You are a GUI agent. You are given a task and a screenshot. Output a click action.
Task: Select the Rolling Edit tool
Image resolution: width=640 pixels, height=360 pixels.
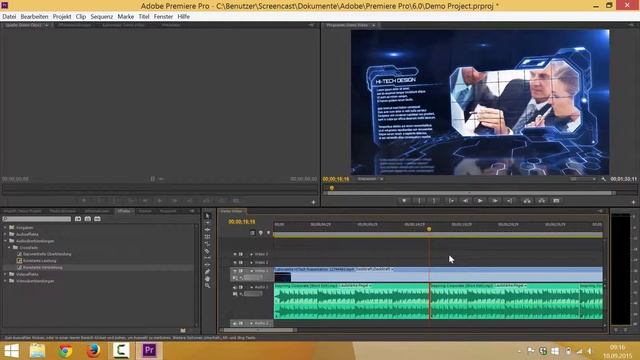click(x=207, y=237)
